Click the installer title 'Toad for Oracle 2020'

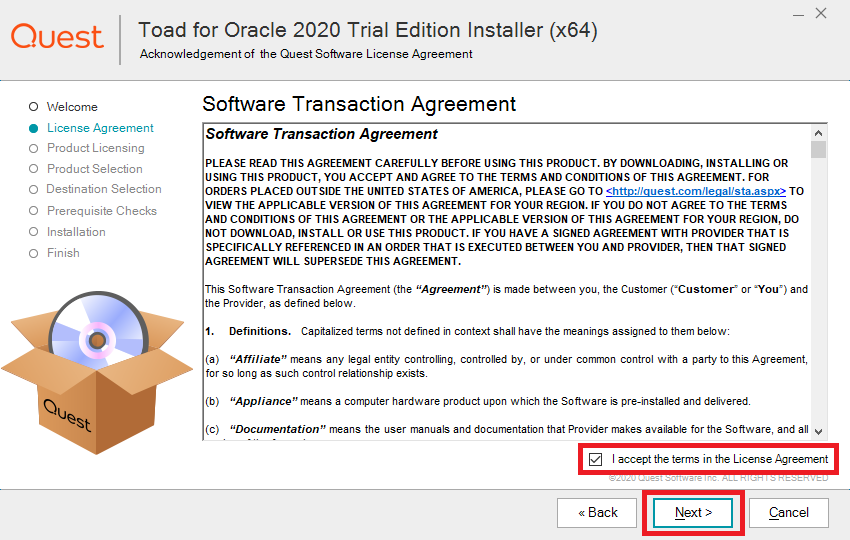pyautogui.click(x=368, y=30)
